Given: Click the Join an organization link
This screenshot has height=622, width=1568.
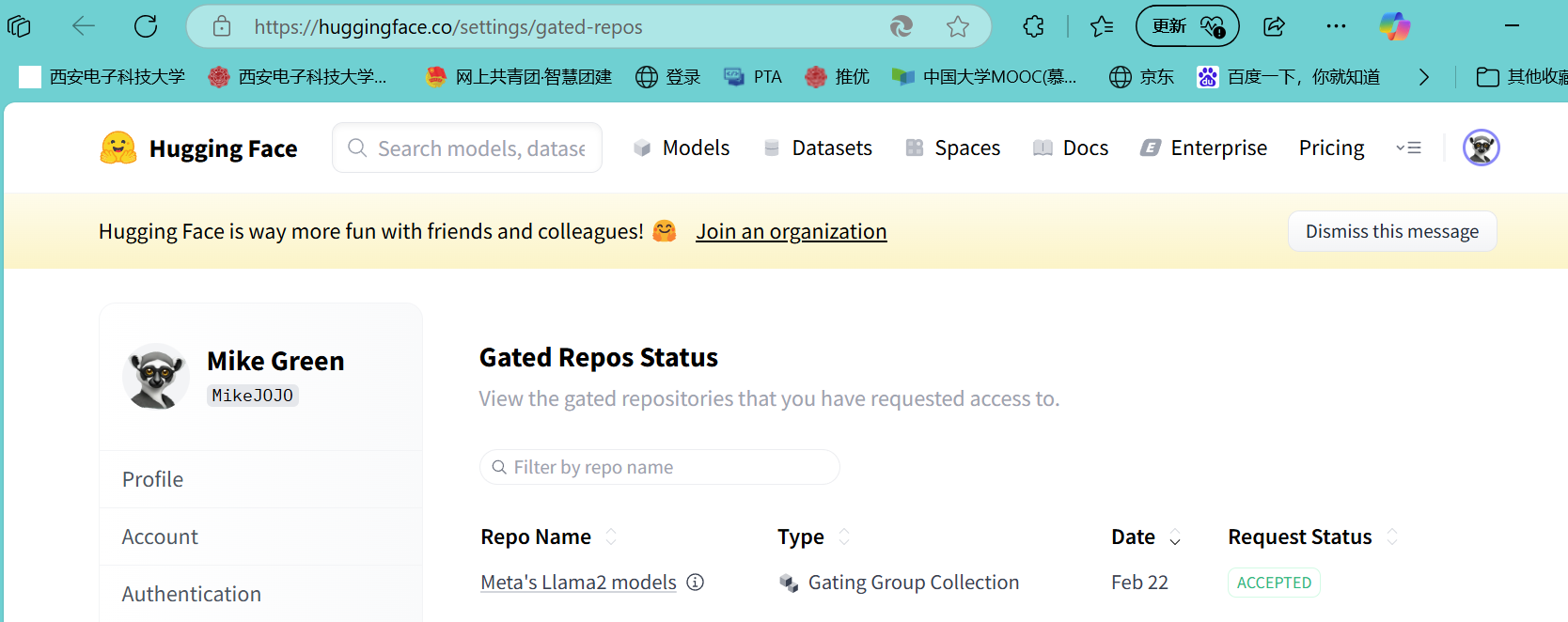Looking at the screenshot, I should [791, 231].
